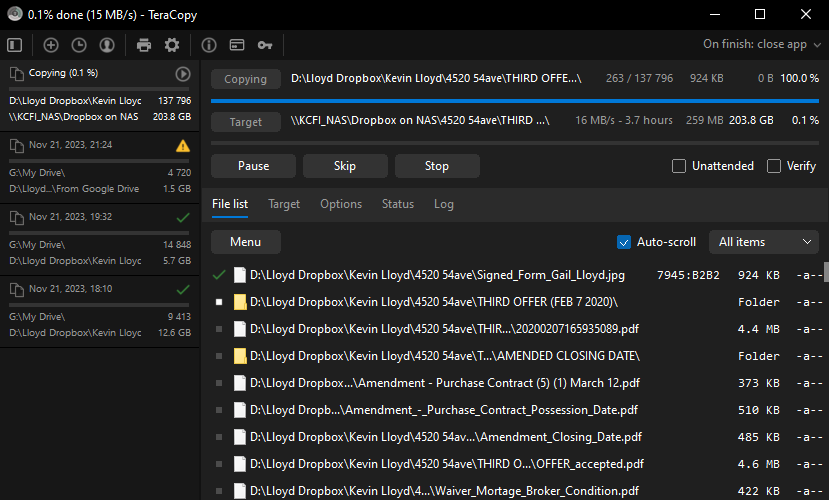Minimize the TeraCopy window

tap(715, 14)
